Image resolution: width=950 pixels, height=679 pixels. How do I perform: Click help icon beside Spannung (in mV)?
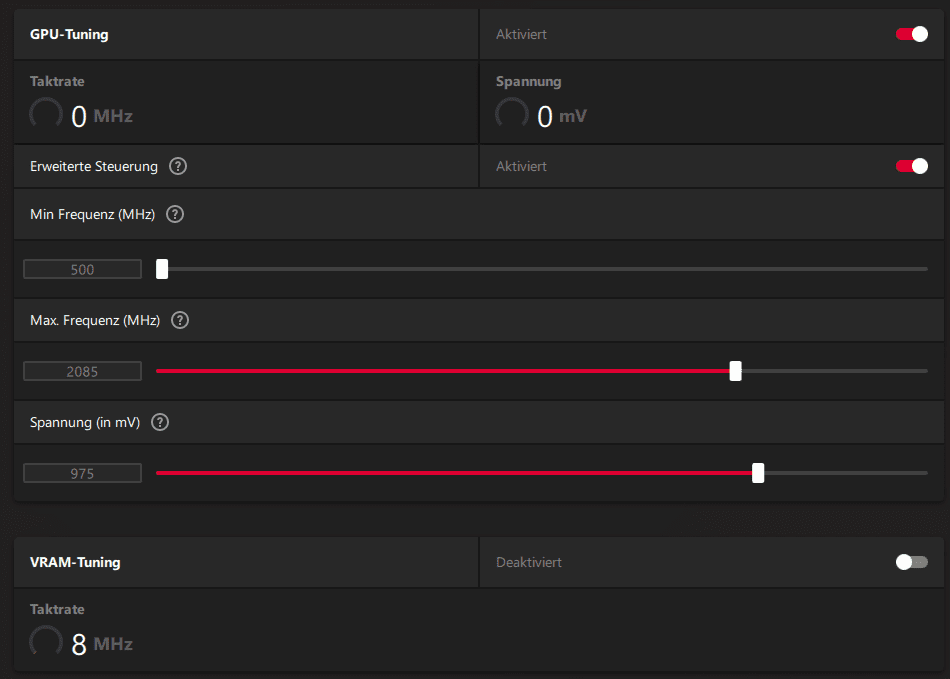[x=160, y=422]
